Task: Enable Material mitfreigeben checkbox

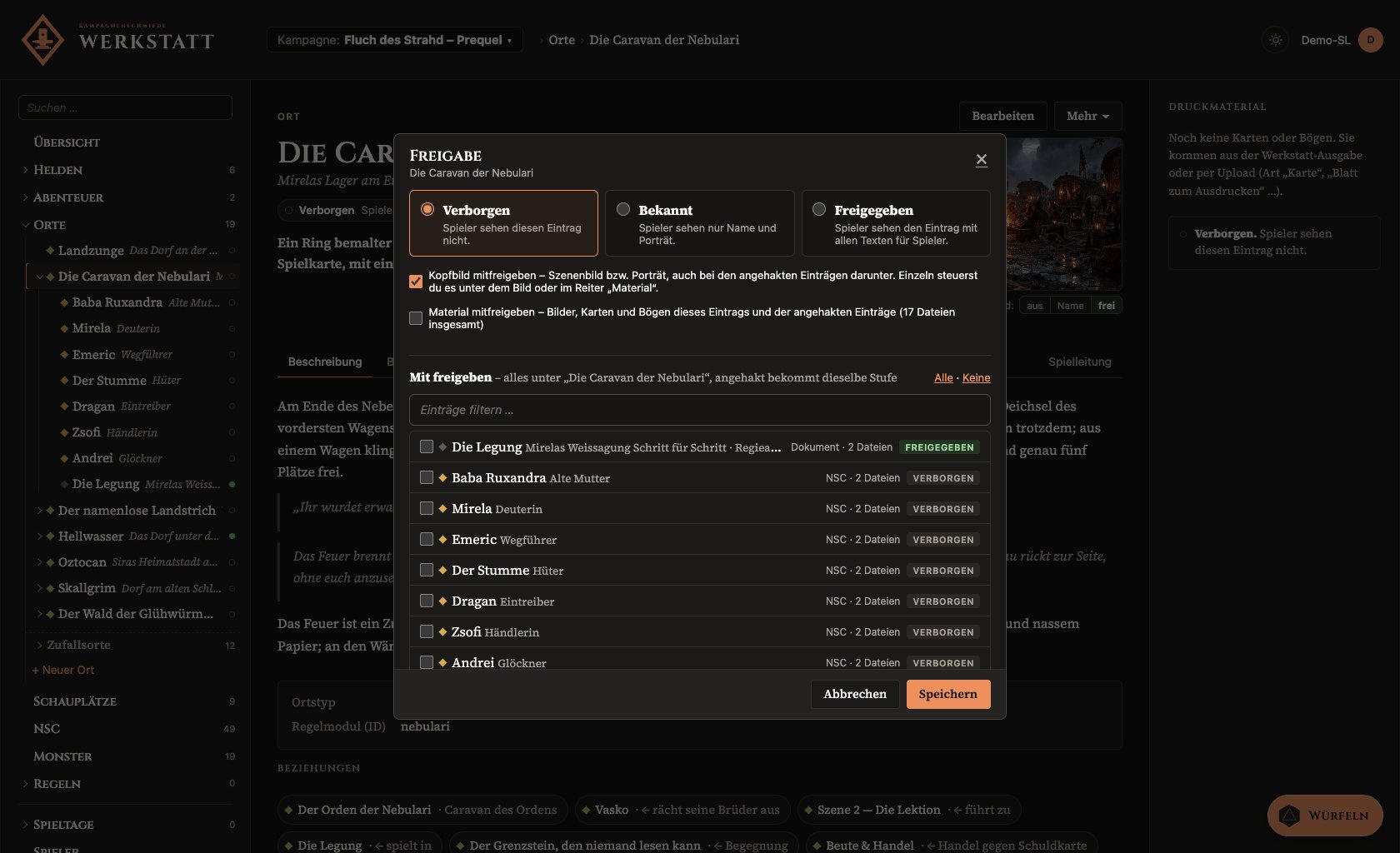Action: click(x=416, y=318)
